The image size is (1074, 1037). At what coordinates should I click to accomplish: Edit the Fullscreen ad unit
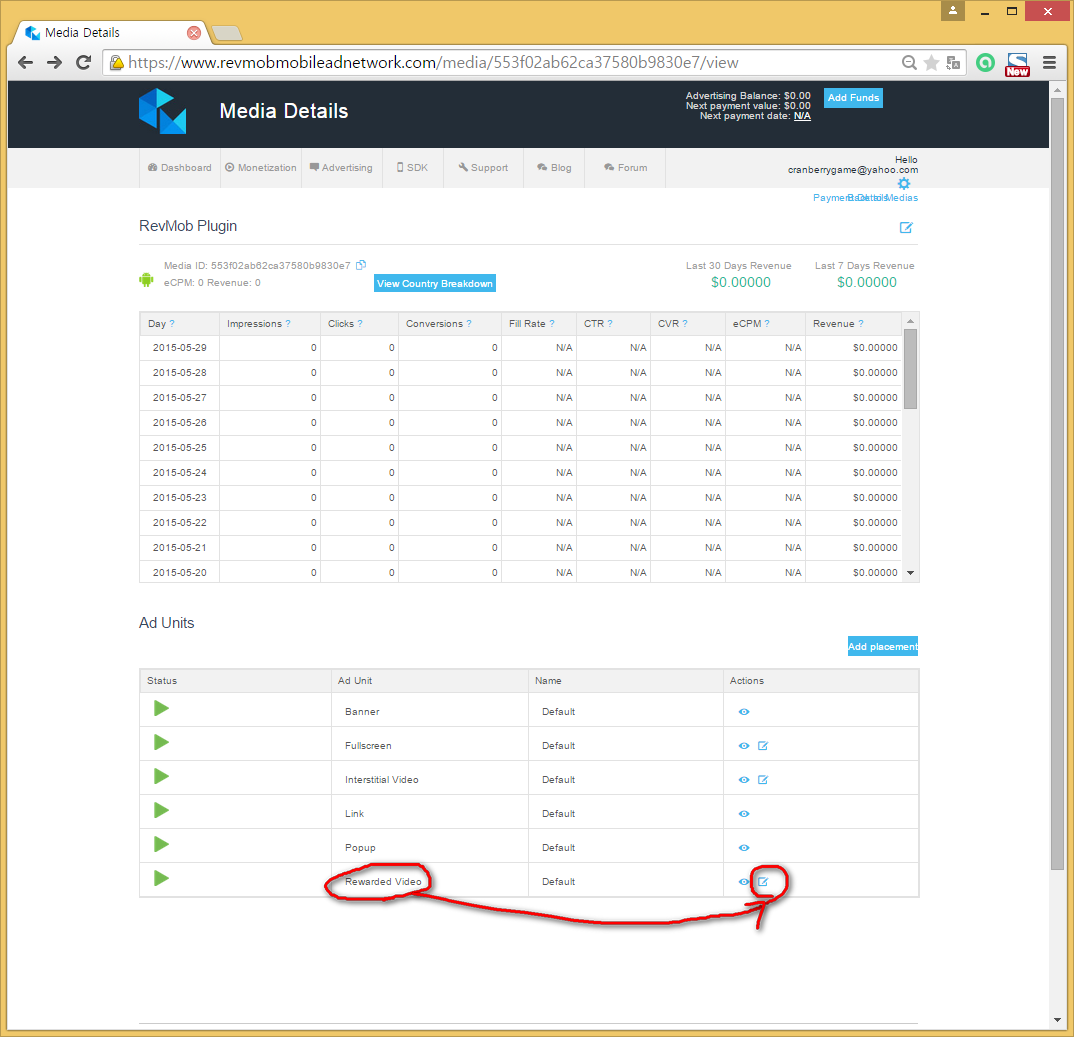pyautogui.click(x=763, y=746)
